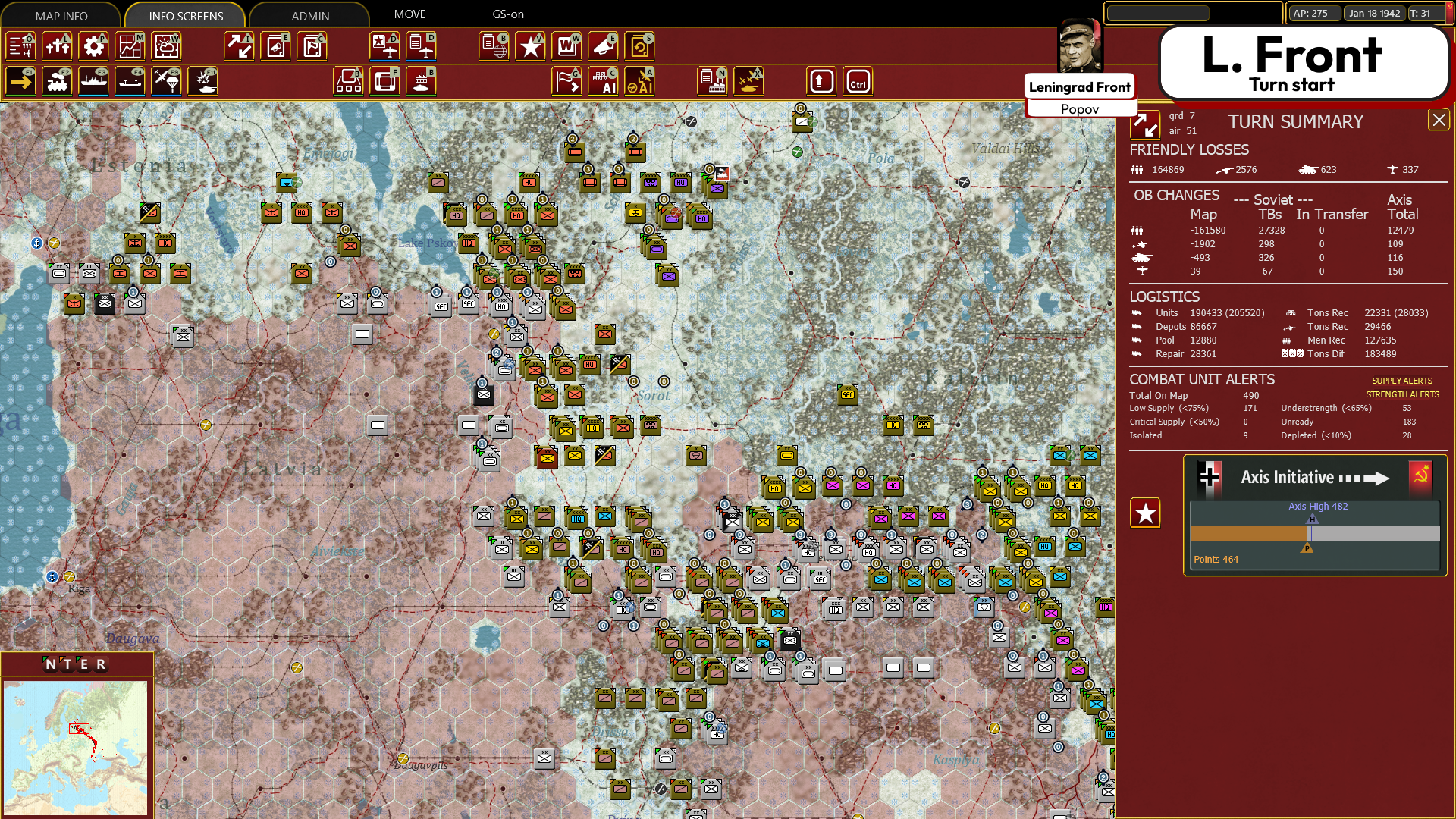Select air transport paradrop mode (F9)

(167, 82)
